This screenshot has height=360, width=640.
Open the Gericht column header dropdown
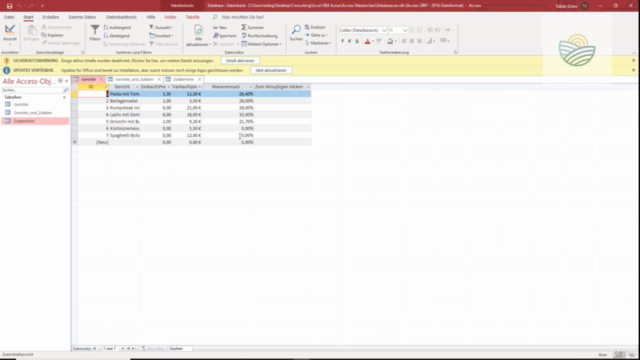point(137,87)
